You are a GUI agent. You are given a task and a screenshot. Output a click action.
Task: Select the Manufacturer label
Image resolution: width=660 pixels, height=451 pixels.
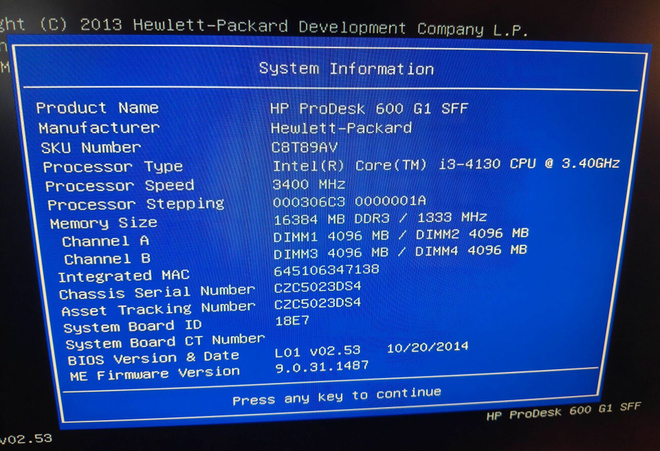point(99,128)
